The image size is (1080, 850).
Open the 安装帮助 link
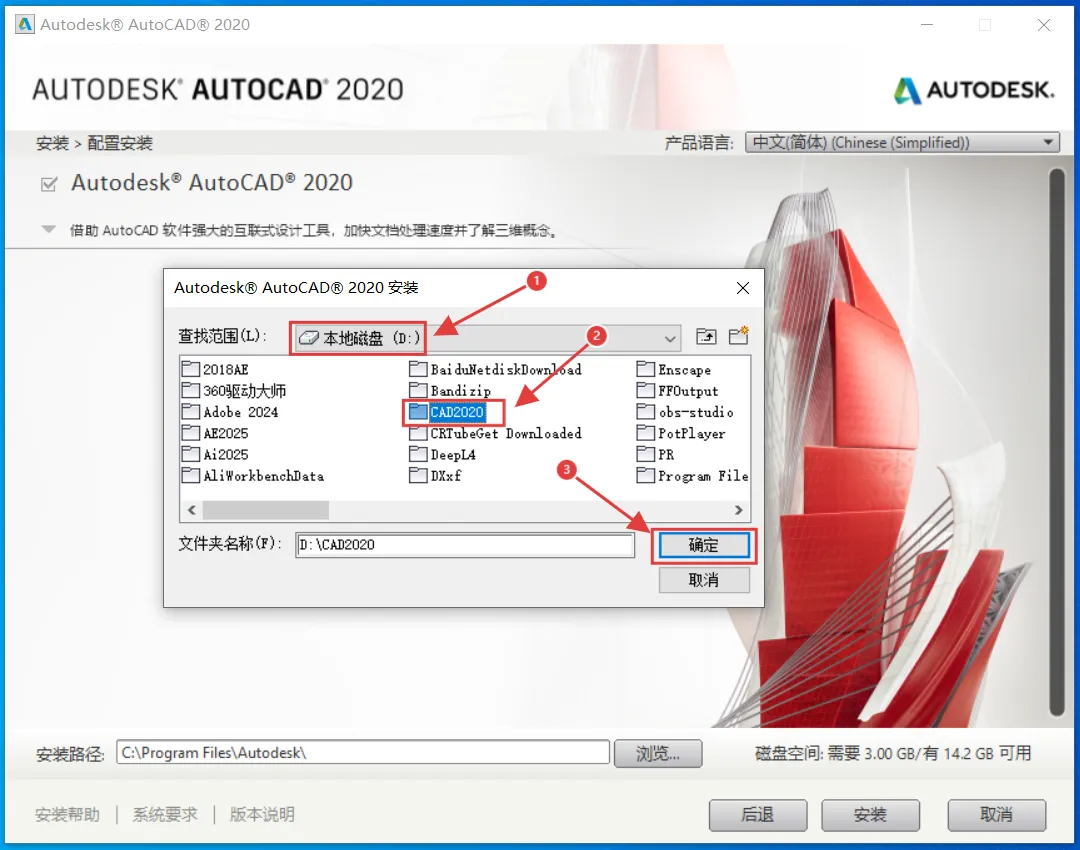[x=68, y=815]
